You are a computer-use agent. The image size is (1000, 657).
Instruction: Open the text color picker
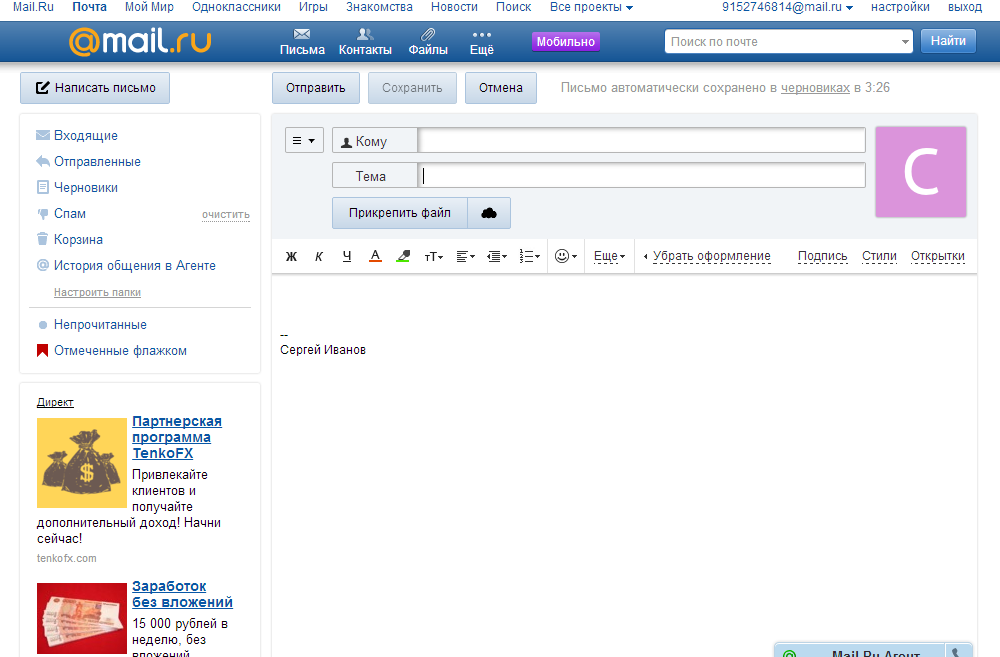[375, 257]
